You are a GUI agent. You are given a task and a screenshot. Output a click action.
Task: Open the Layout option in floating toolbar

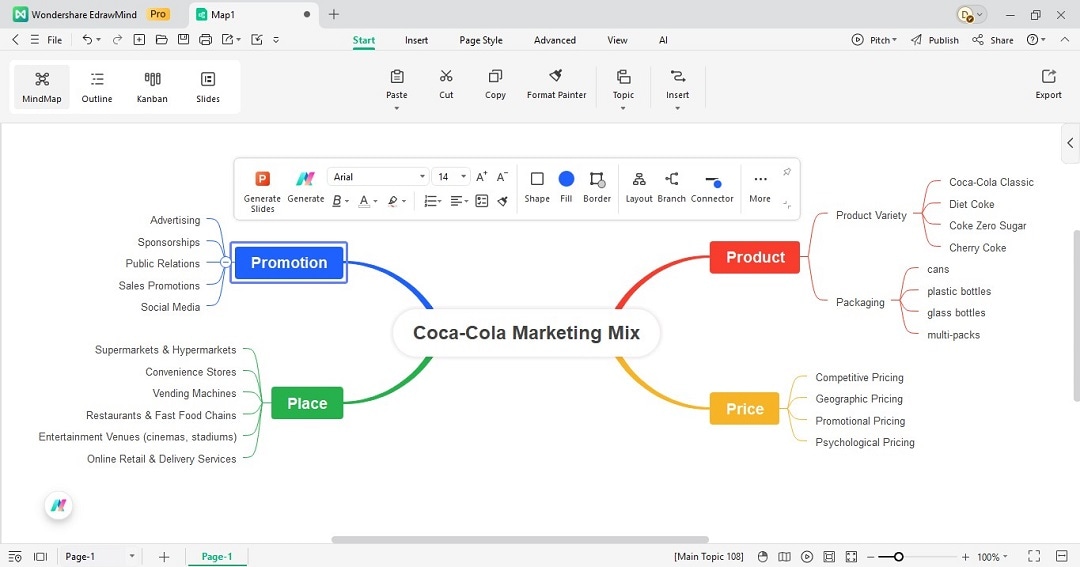tap(638, 187)
